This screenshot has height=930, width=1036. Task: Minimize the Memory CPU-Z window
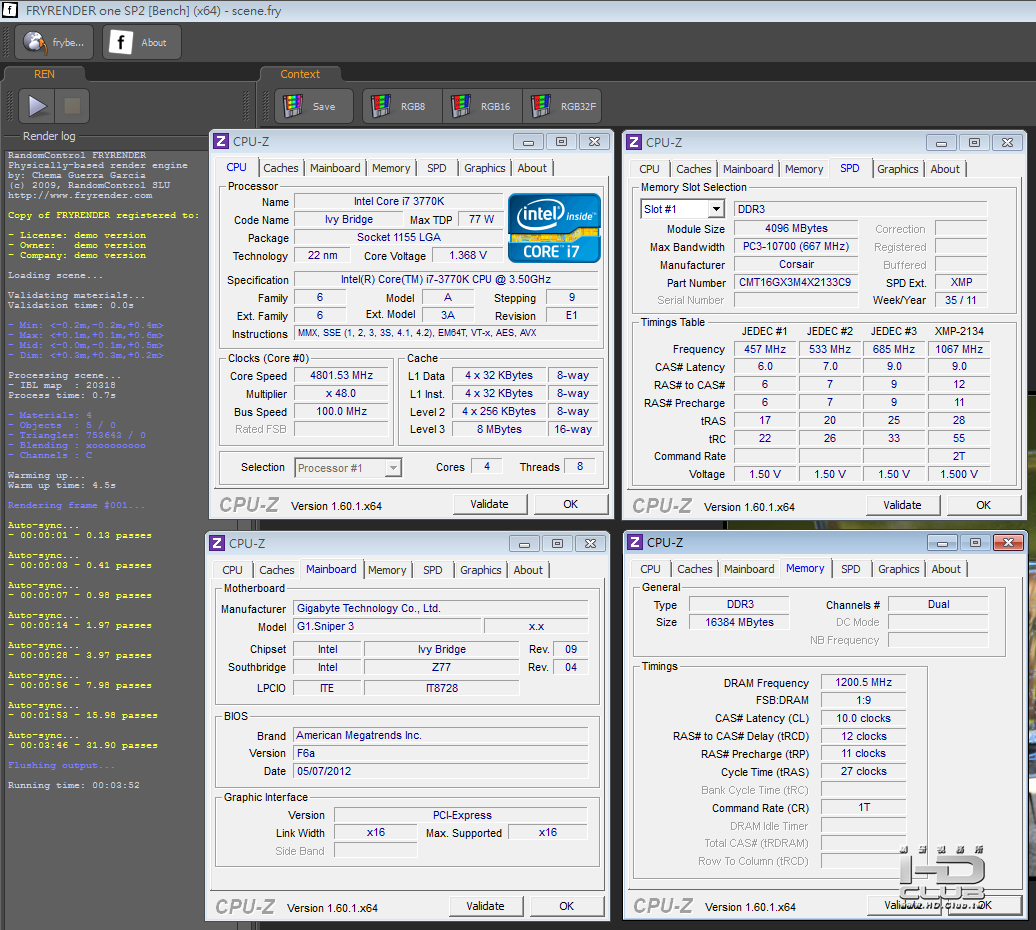click(x=942, y=542)
